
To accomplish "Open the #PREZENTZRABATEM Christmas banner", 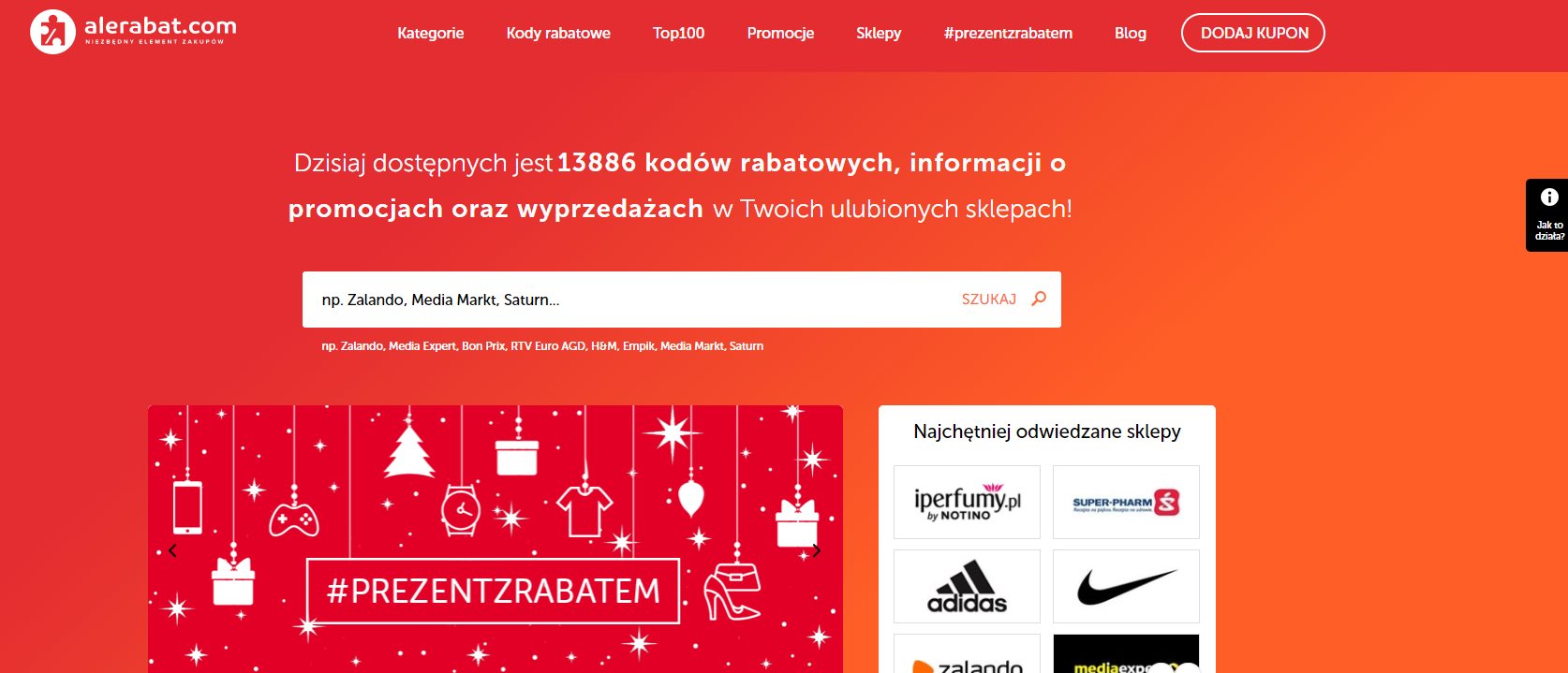I will (x=495, y=590).
